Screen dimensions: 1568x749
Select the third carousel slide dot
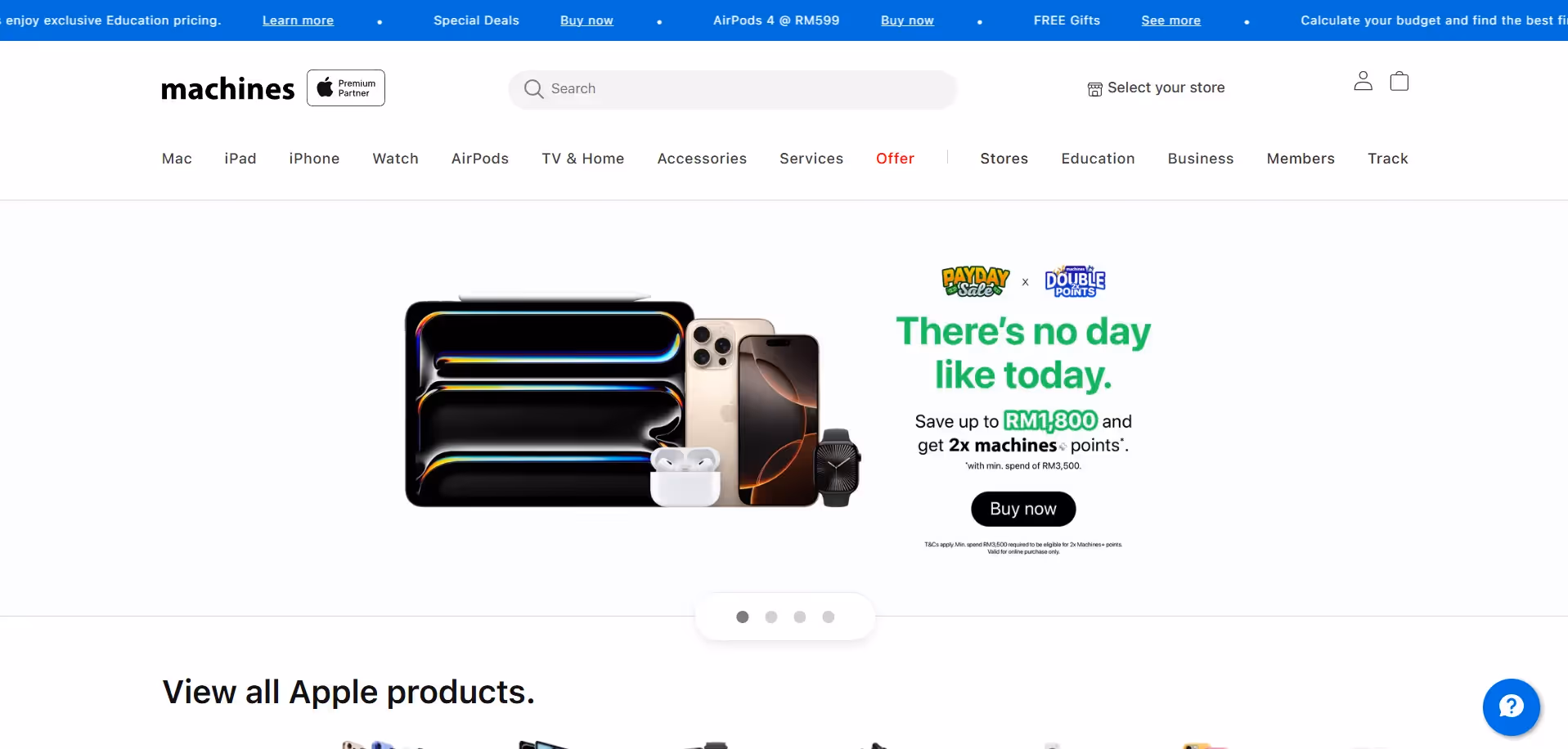800,617
